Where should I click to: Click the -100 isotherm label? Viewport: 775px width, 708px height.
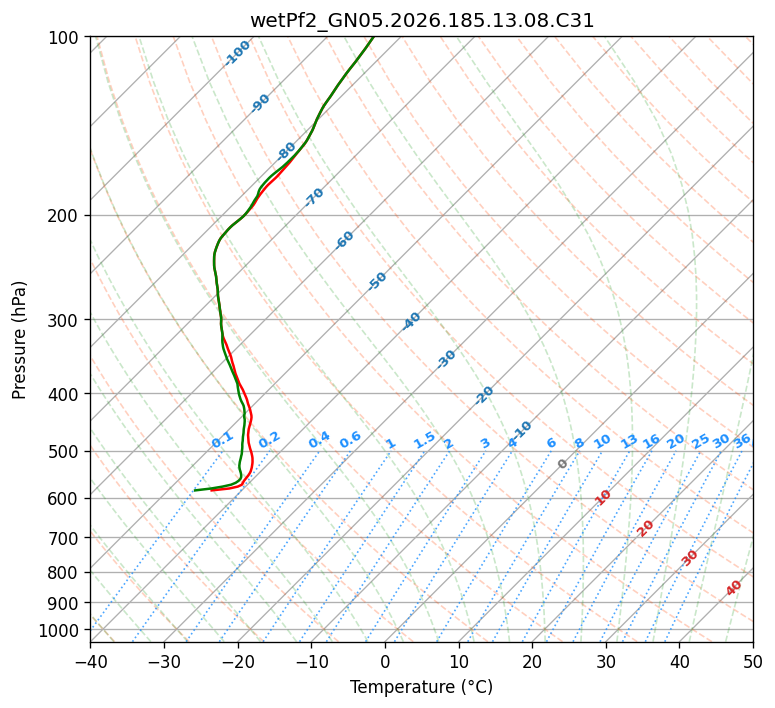237,53
